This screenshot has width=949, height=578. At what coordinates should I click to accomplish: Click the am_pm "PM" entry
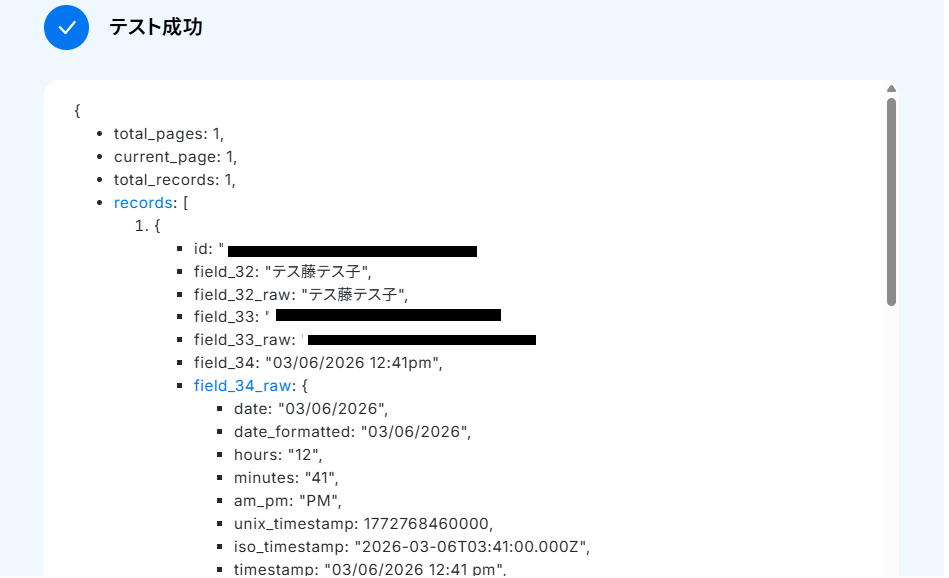click(x=287, y=501)
